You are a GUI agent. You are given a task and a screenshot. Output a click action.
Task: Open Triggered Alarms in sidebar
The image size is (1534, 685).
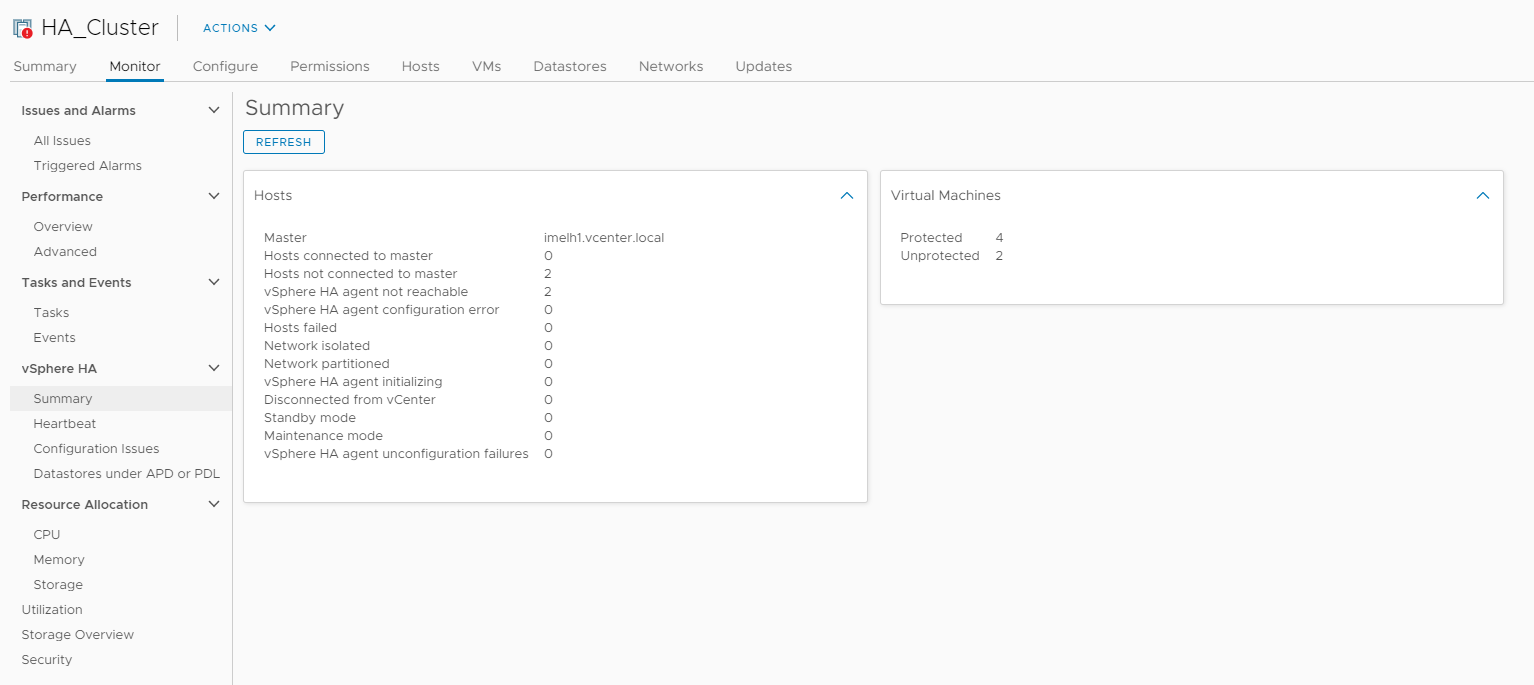(88, 166)
